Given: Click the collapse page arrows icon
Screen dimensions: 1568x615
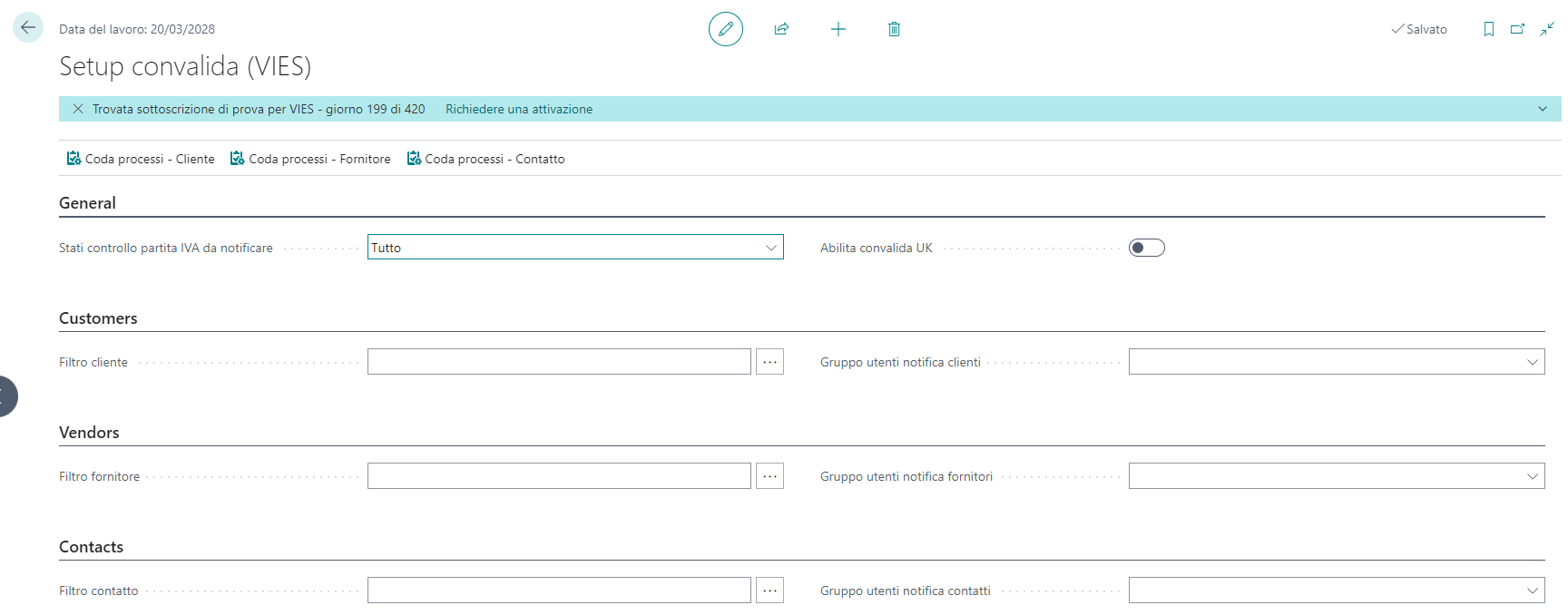Looking at the screenshot, I should pyautogui.click(x=1547, y=29).
